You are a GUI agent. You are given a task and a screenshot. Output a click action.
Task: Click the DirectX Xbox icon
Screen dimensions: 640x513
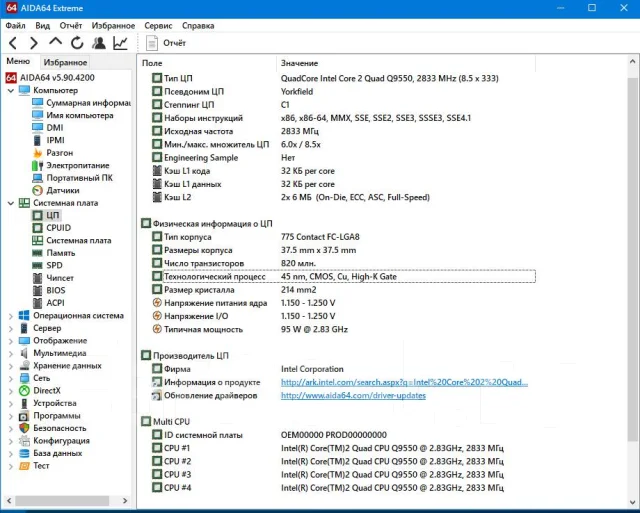[x=24, y=391]
